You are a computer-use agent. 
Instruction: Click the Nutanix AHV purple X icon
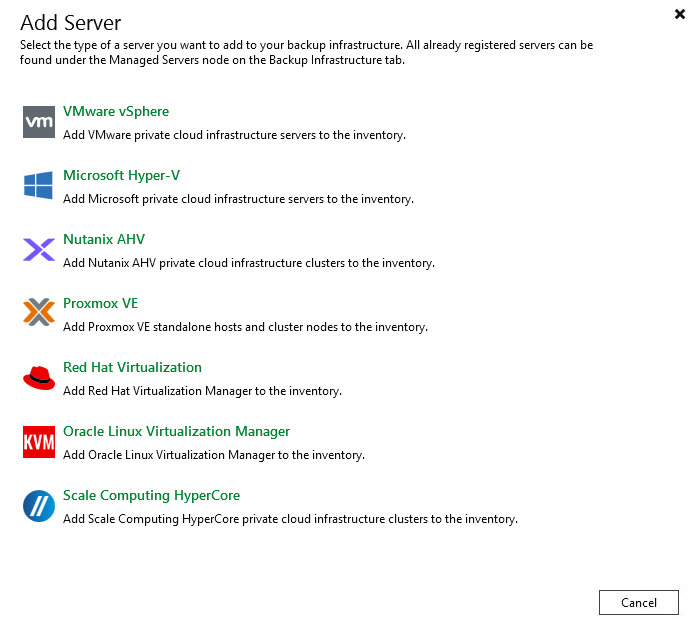pyautogui.click(x=39, y=249)
